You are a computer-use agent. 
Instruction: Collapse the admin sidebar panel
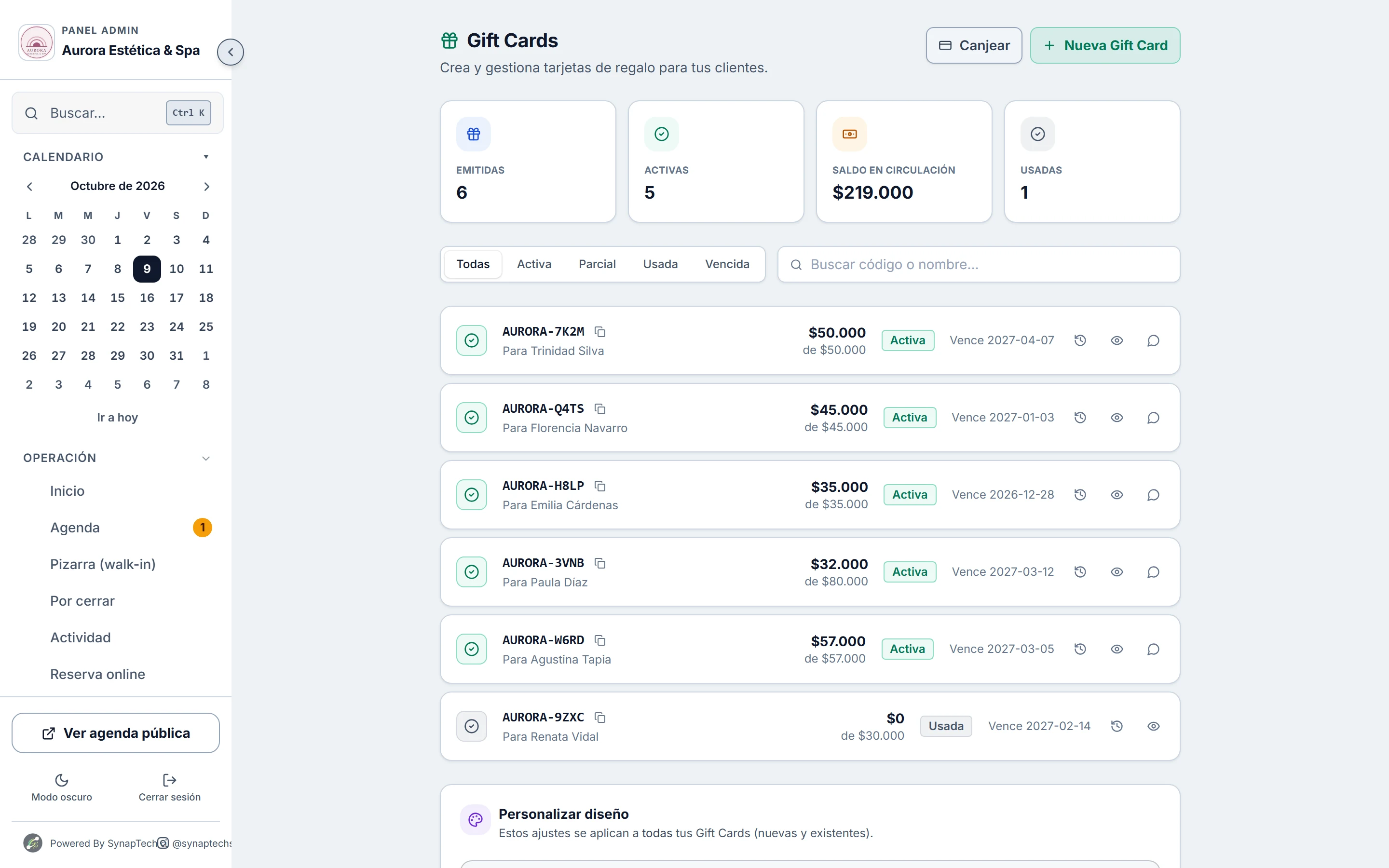tap(230, 52)
